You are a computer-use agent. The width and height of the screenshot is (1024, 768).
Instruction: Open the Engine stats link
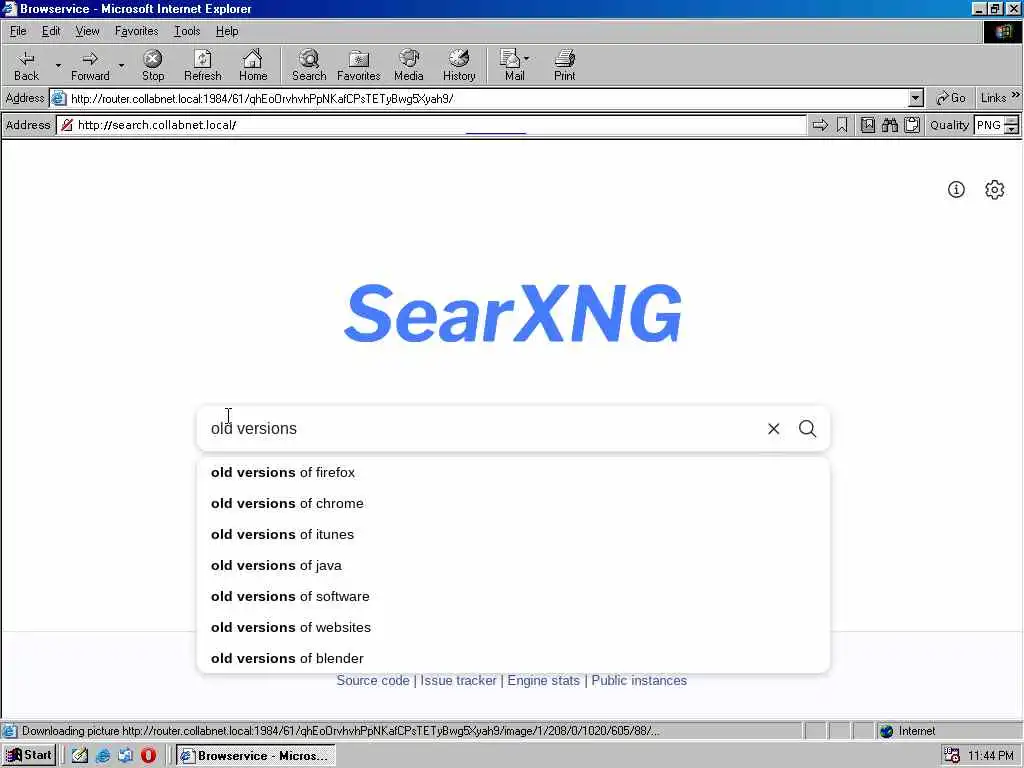[x=543, y=680]
